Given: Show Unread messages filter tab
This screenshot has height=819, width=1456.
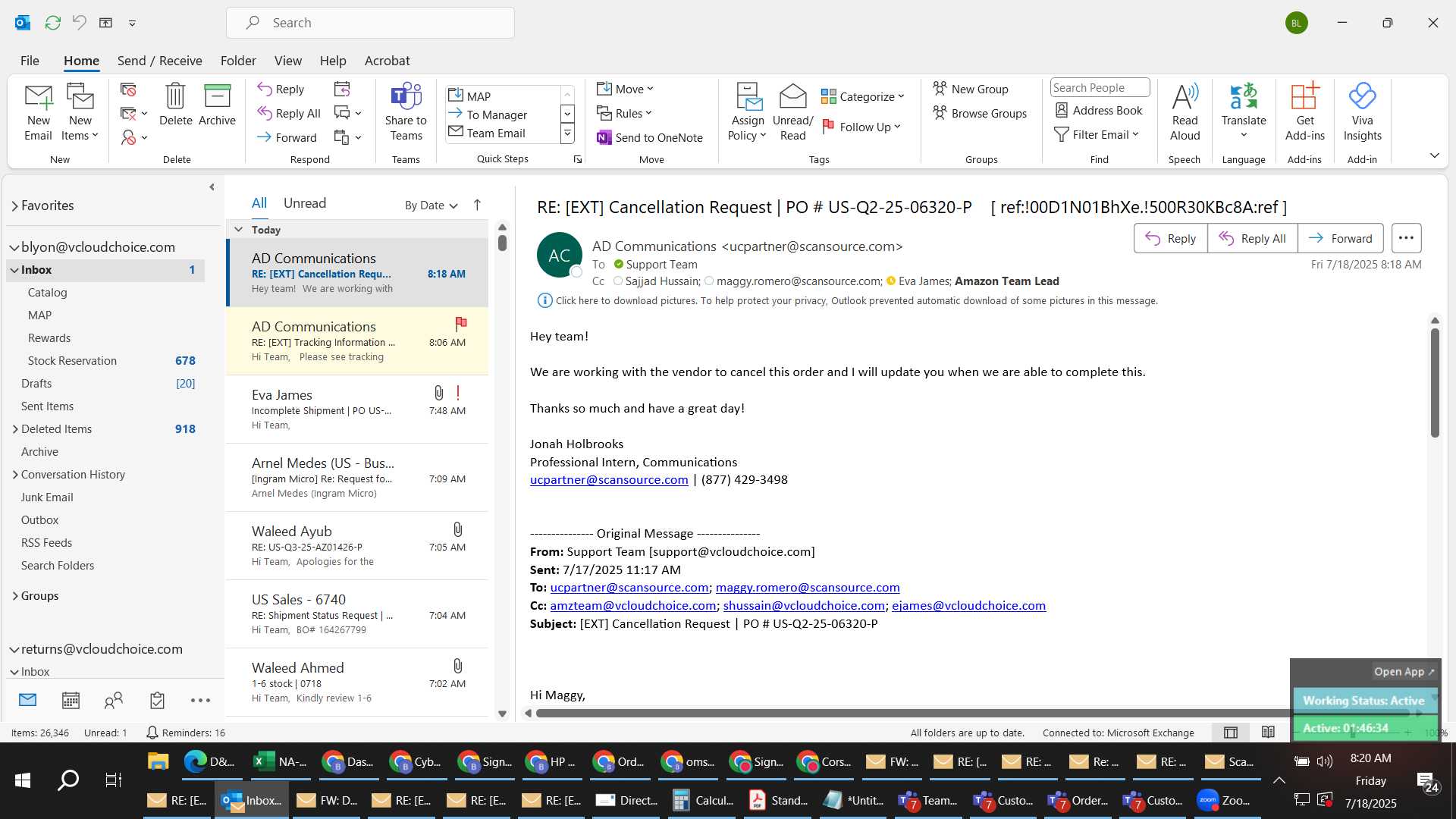Looking at the screenshot, I should pyautogui.click(x=304, y=203).
